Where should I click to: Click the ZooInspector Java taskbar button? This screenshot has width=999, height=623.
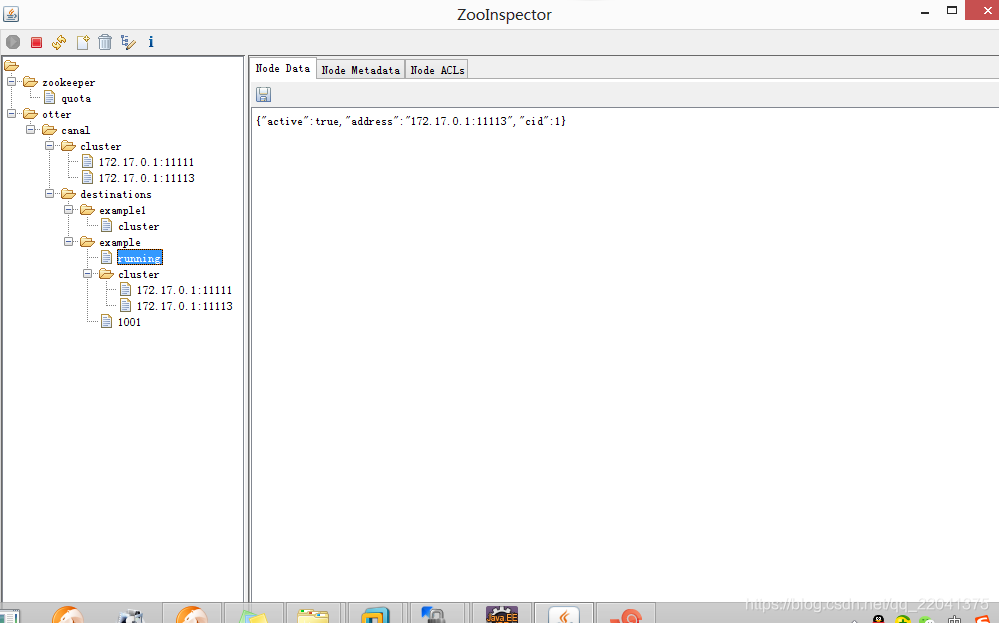click(564, 614)
